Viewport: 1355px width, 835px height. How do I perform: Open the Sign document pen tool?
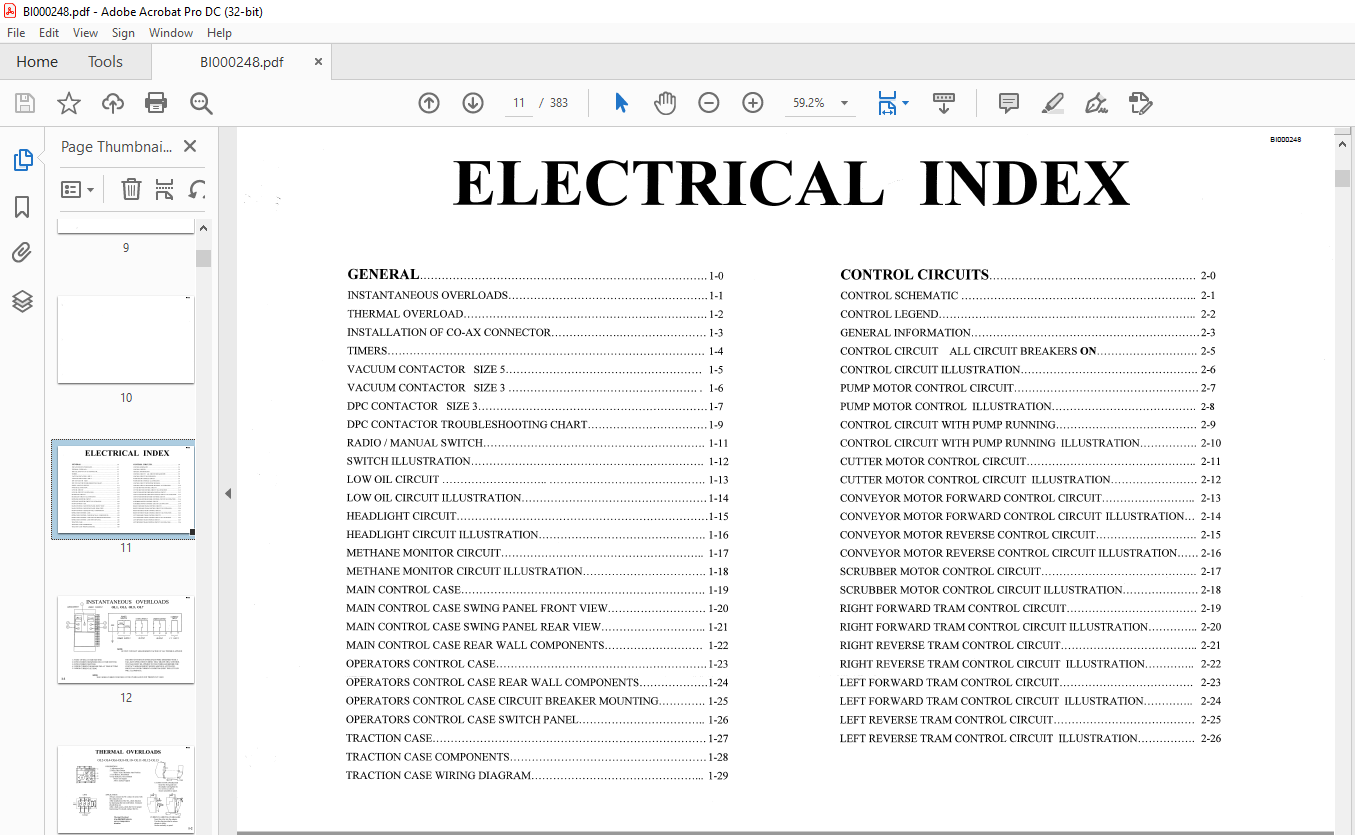click(x=1097, y=103)
